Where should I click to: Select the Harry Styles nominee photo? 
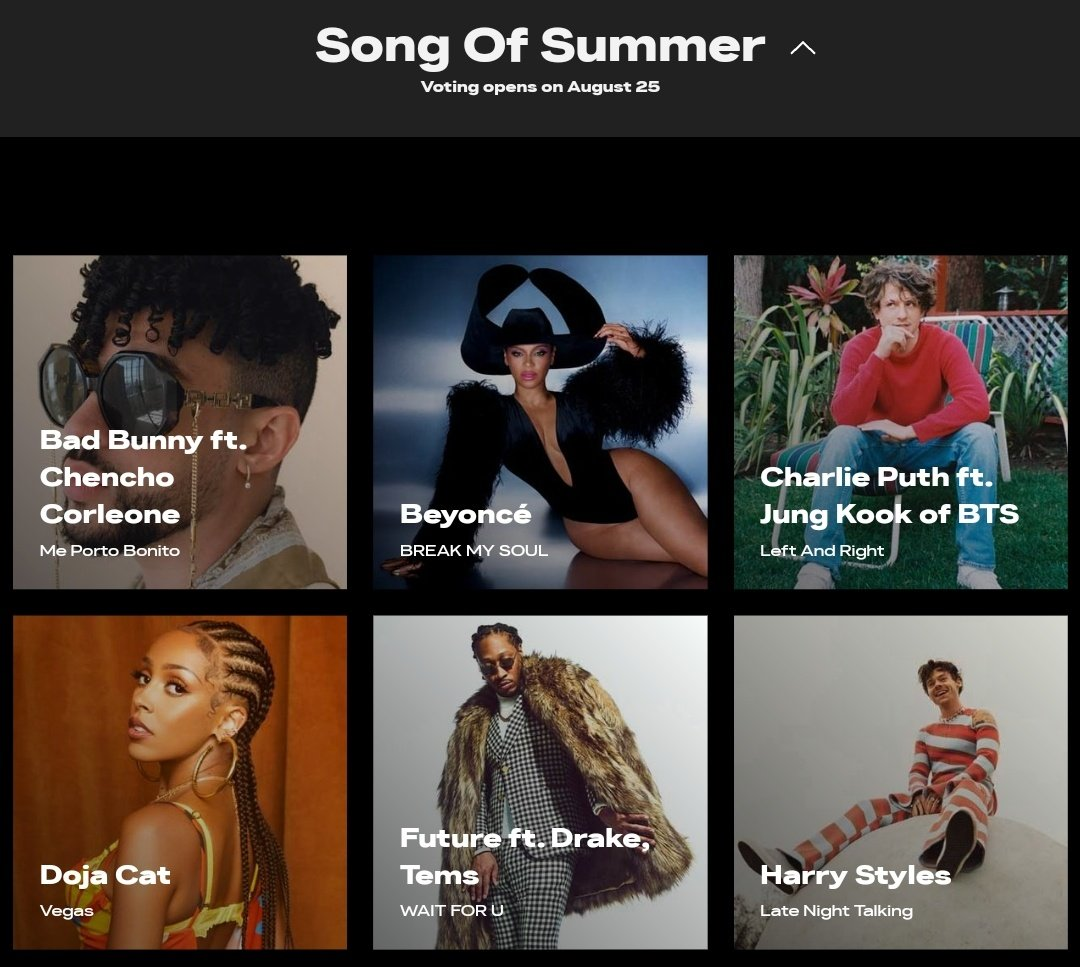click(900, 782)
